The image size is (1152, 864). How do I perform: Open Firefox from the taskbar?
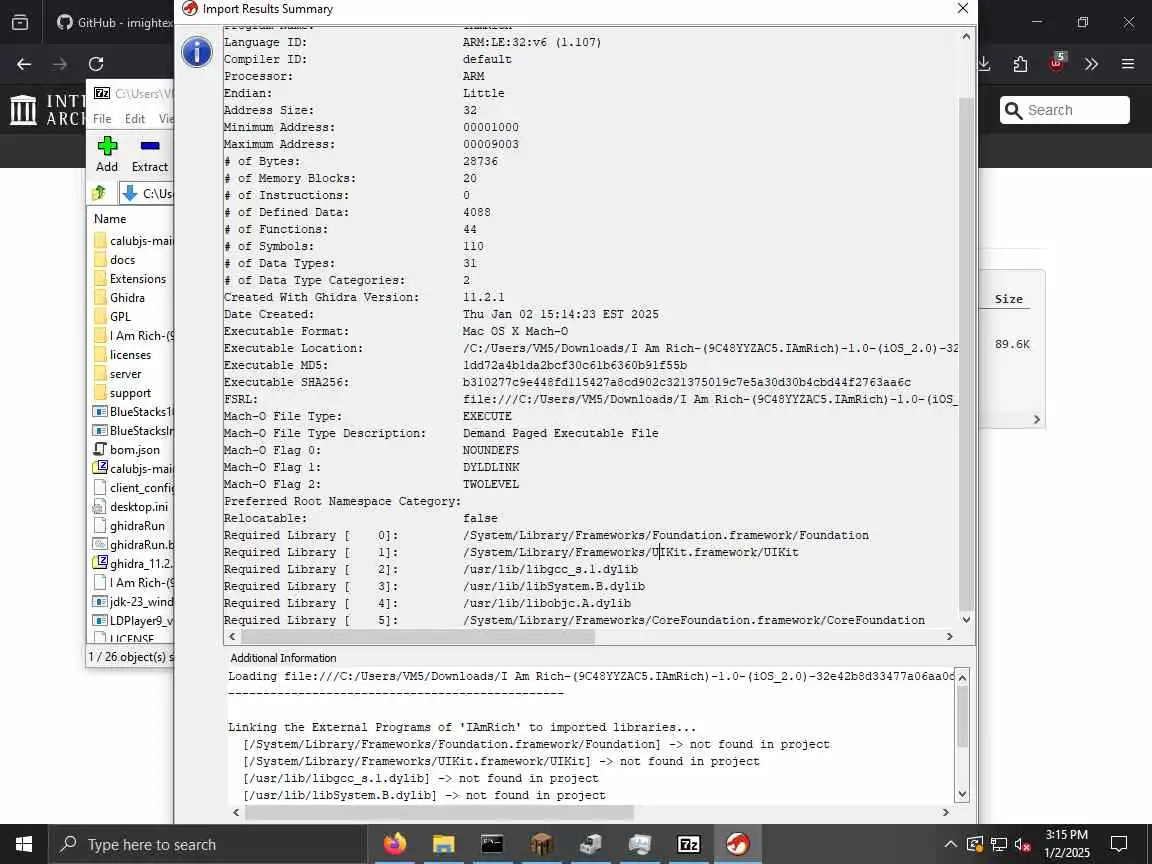395,844
